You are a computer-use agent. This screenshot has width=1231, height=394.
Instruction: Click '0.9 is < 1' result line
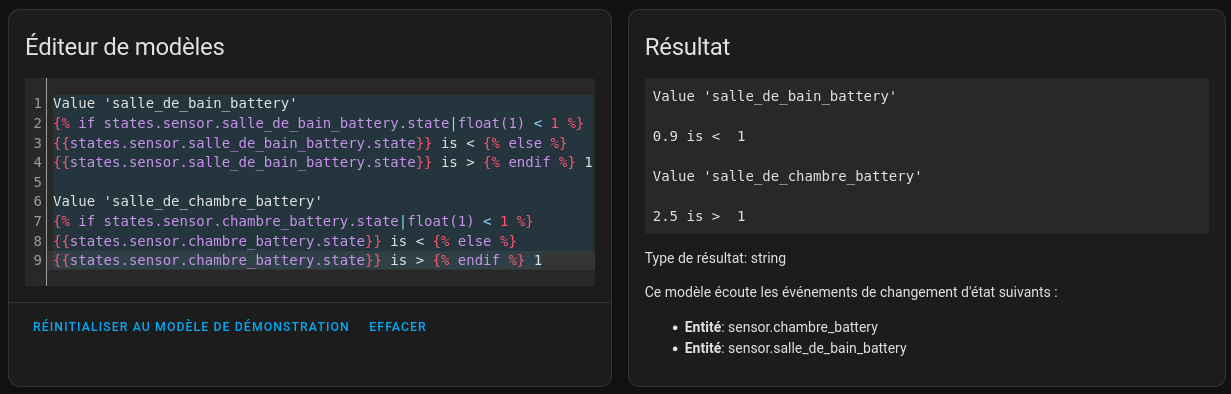click(x=698, y=136)
